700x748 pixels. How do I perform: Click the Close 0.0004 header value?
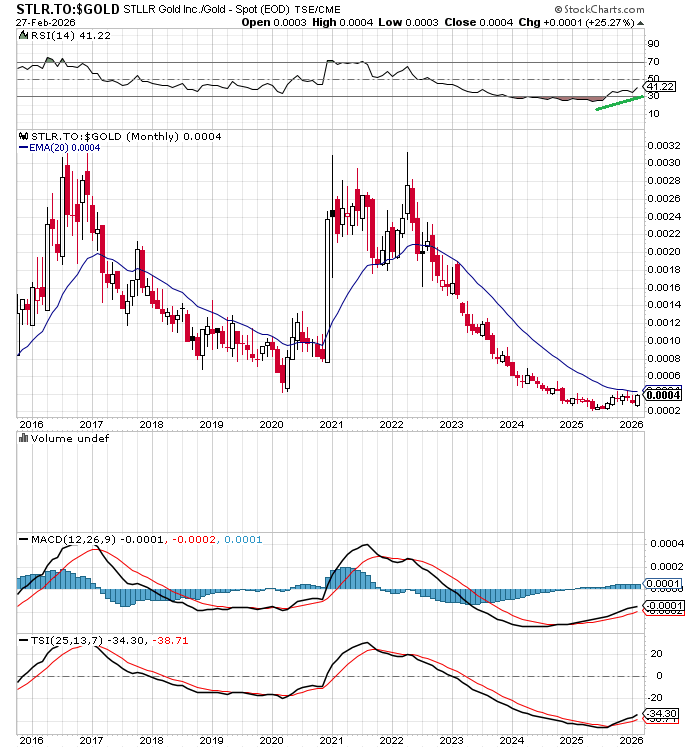479,22
